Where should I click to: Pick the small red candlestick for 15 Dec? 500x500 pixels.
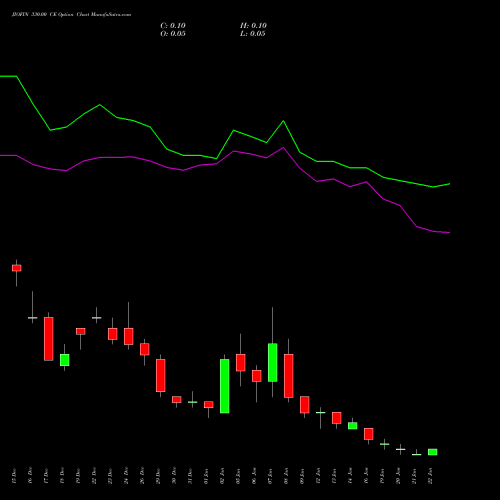[x=17, y=268]
